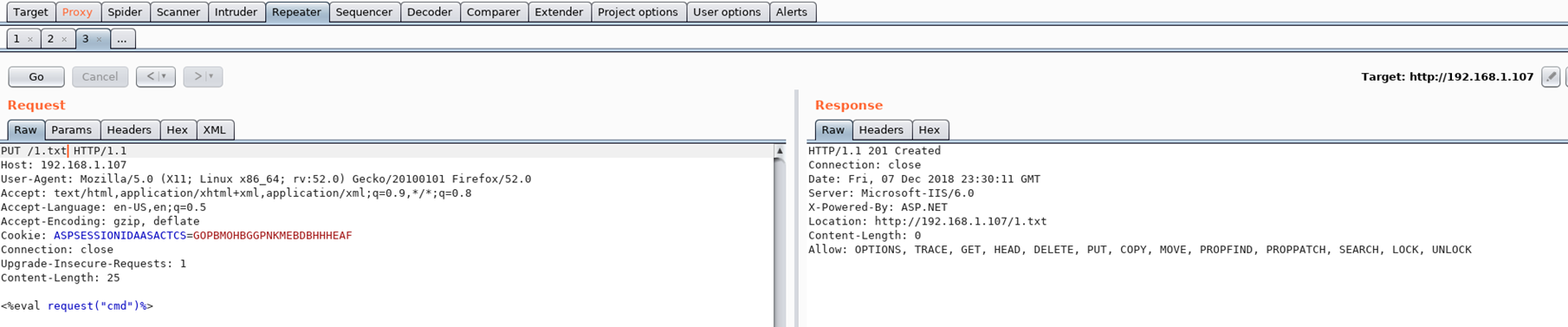Click the request scrollbar up arrow
The height and width of the screenshot is (327, 1568).
[x=780, y=151]
